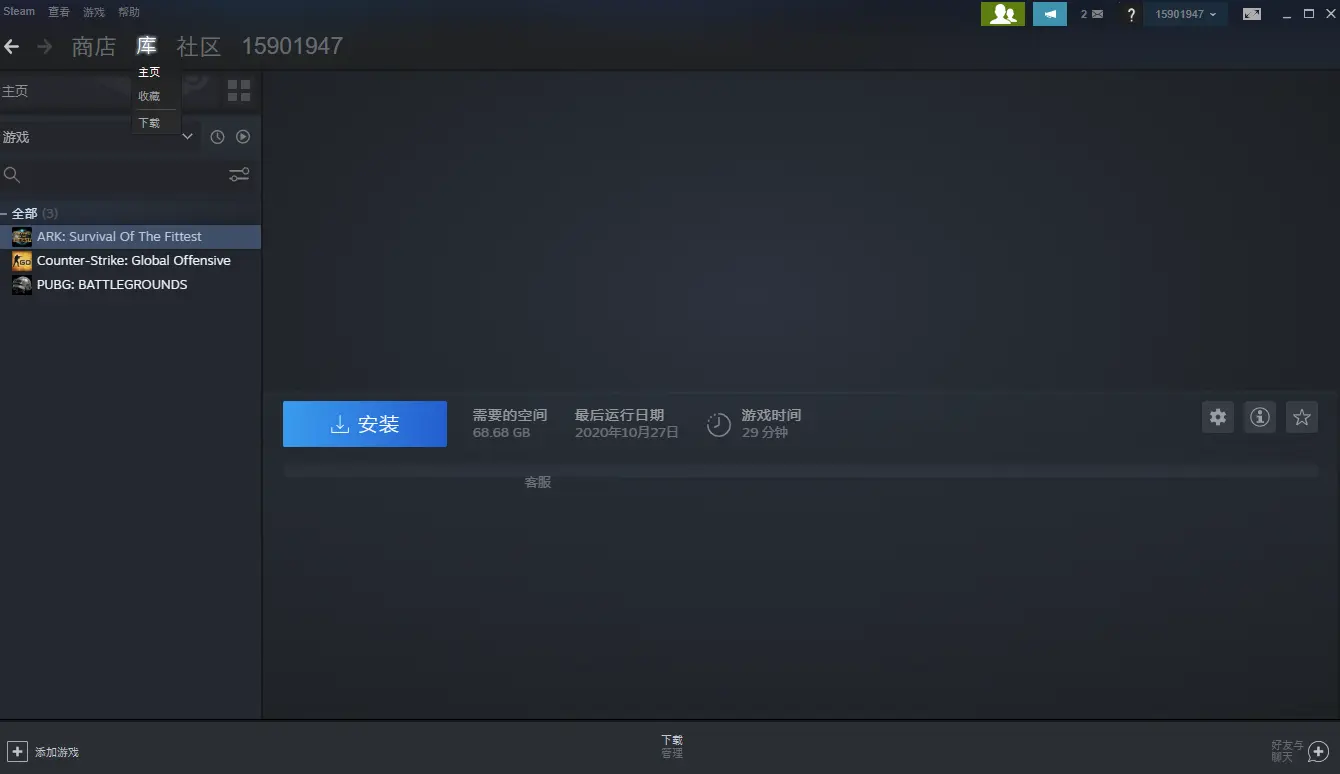Add ARK to favorites star
The width and height of the screenshot is (1340, 774).
click(x=1302, y=417)
